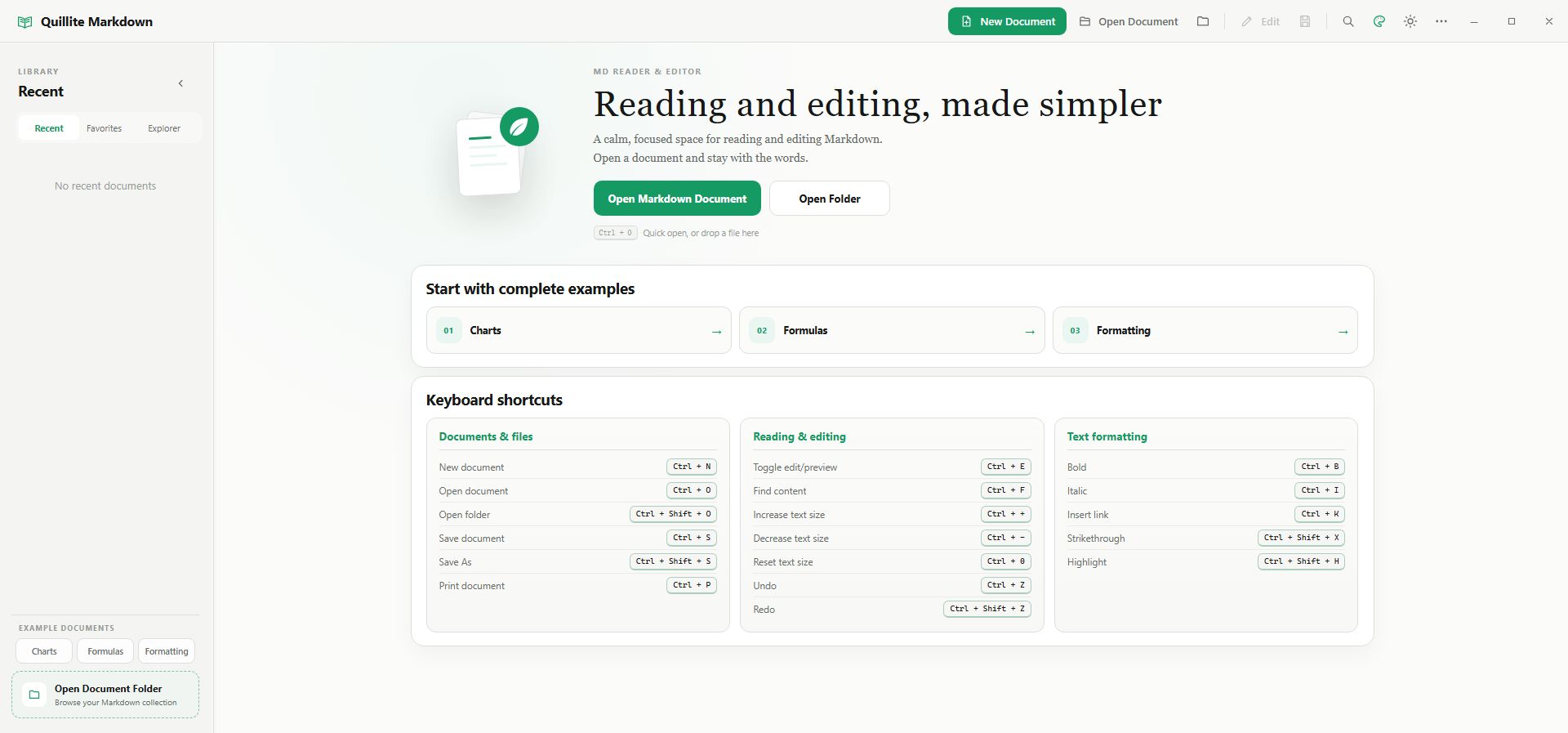Open the 02 Formulas example card
This screenshot has height=733, width=1568.
tap(892, 330)
